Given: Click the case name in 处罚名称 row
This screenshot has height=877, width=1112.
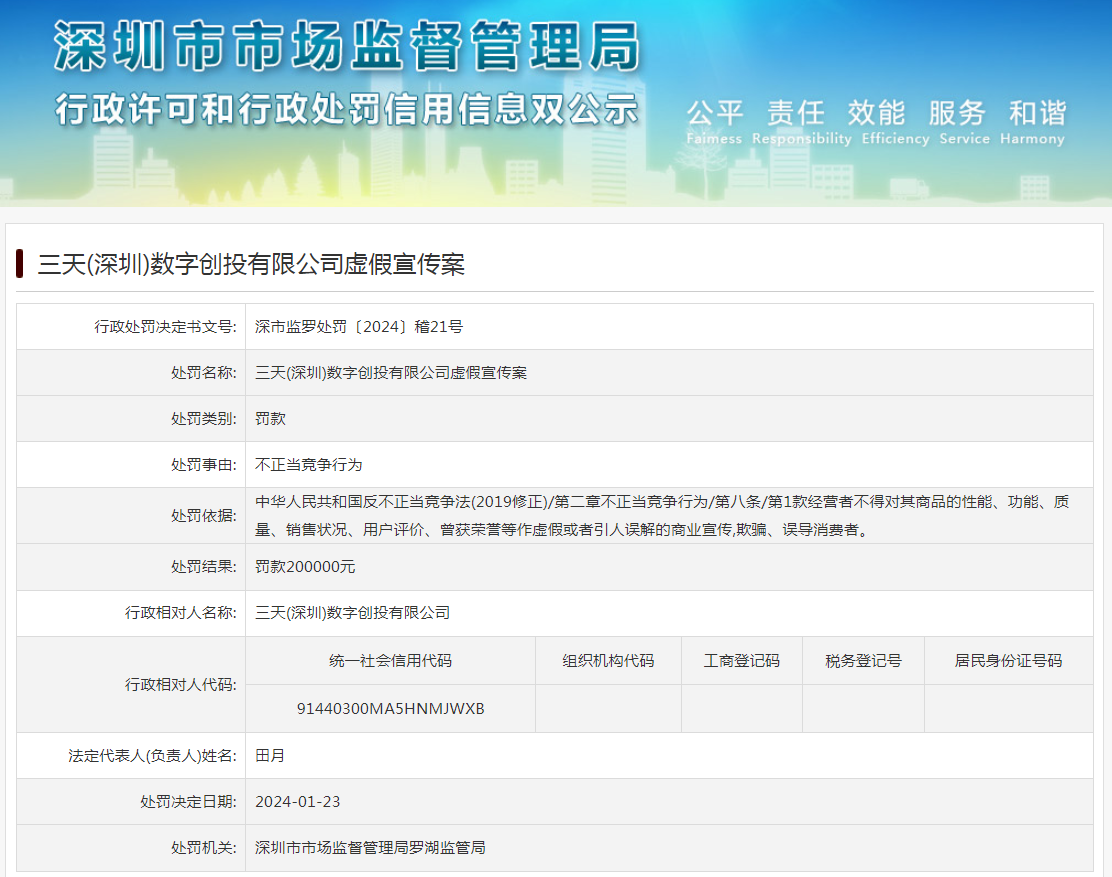Looking at the screenshot, I should [x=391, y=372].
